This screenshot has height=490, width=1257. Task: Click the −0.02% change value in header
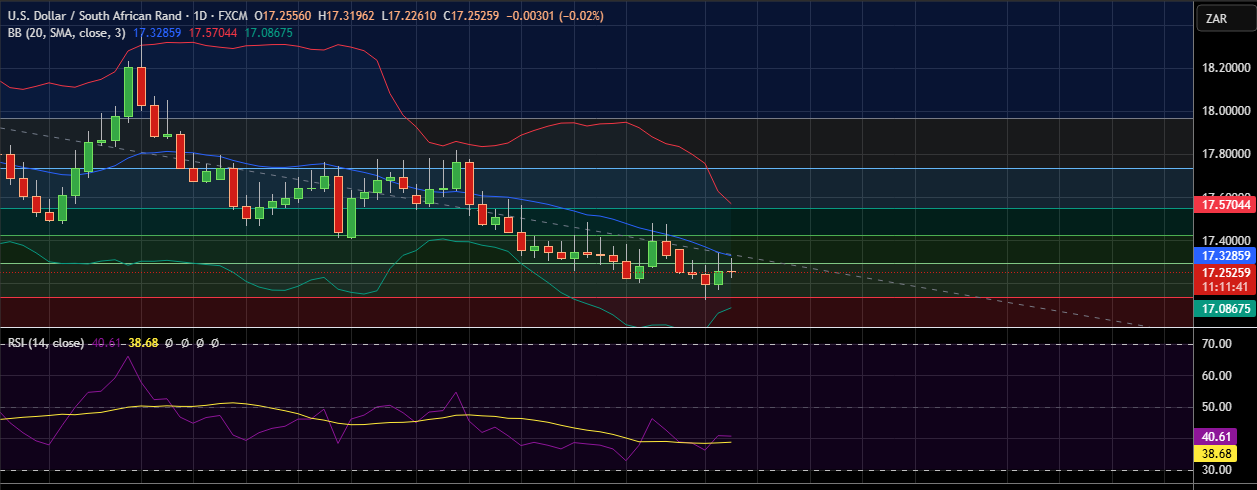pyautogui.click(x=583, y=17)
